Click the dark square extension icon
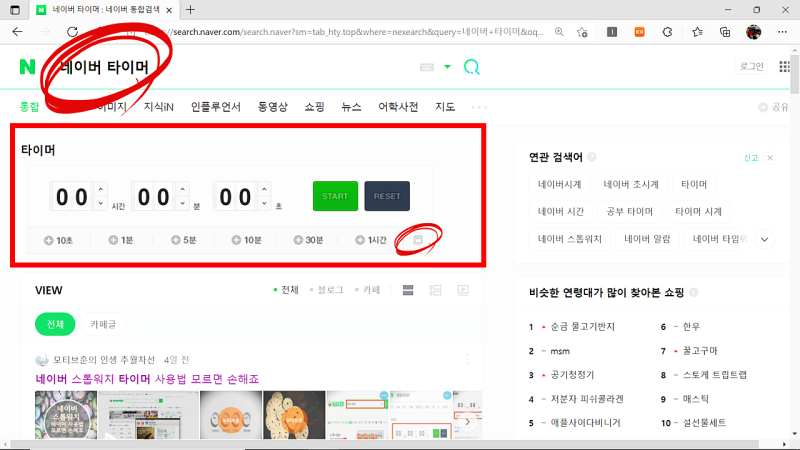This screenshot has height=450, width=800. coord(612,32)
